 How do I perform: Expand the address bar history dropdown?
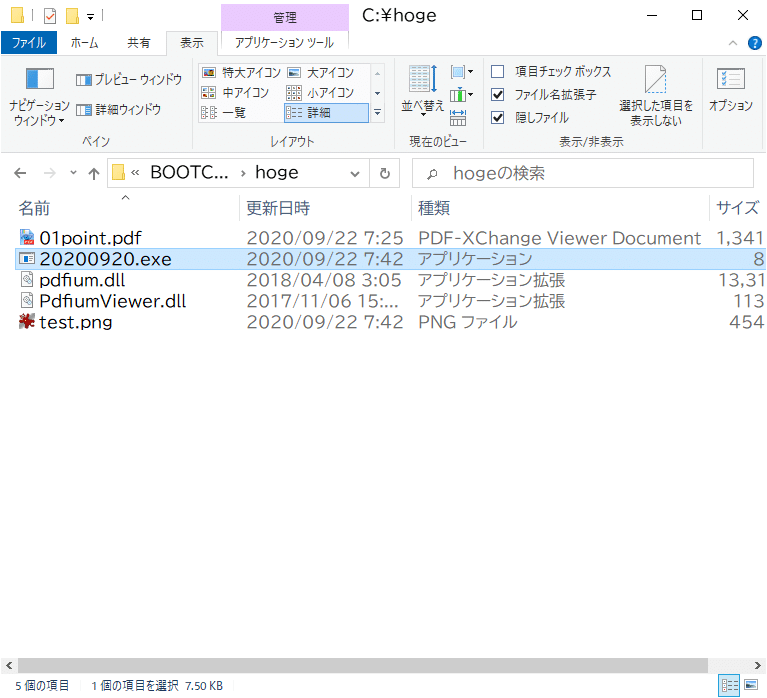pyautogui.click(x=355, y=173)
